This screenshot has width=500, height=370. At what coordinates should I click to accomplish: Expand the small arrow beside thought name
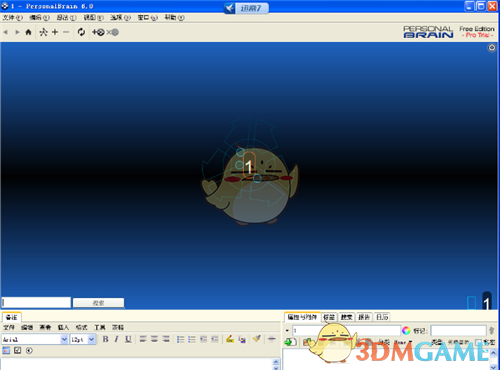click(287, 330)
